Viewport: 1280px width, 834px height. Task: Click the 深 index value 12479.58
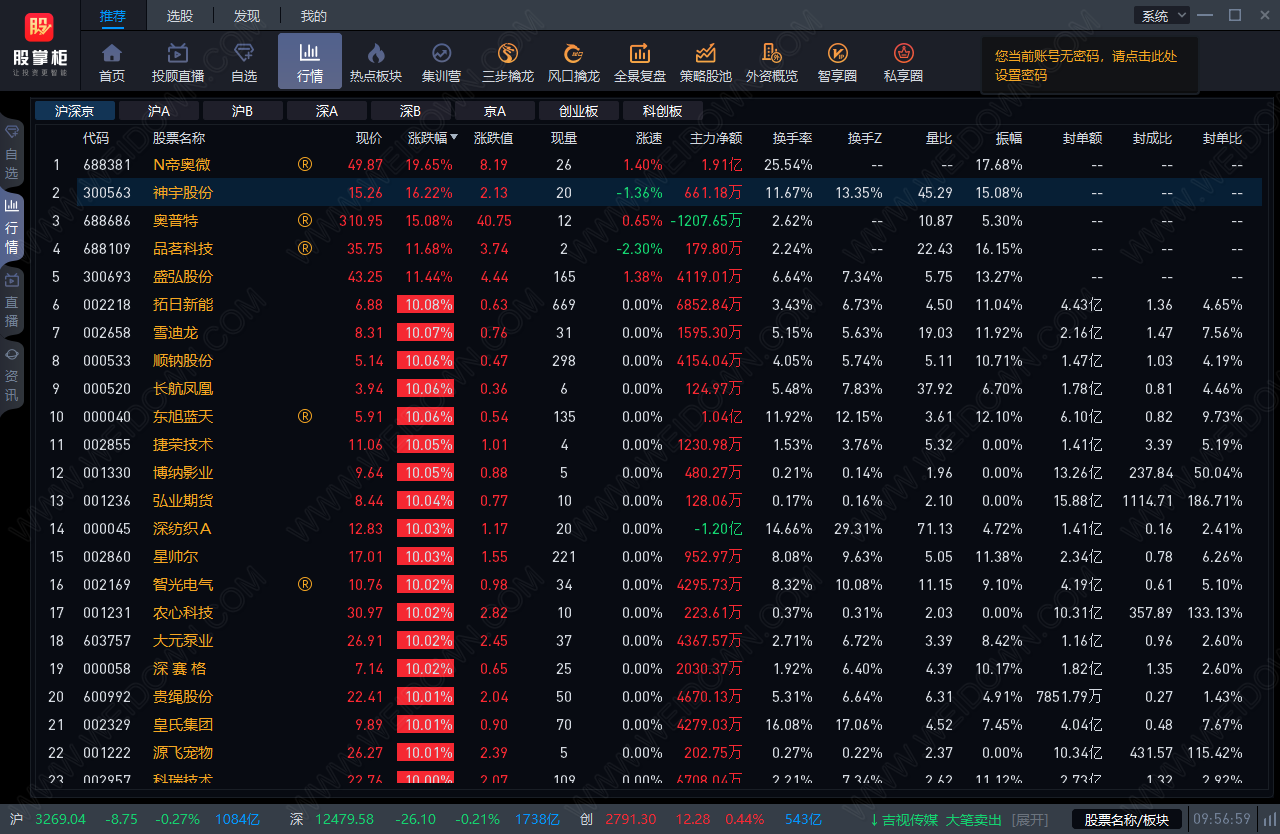pos(345,820)
